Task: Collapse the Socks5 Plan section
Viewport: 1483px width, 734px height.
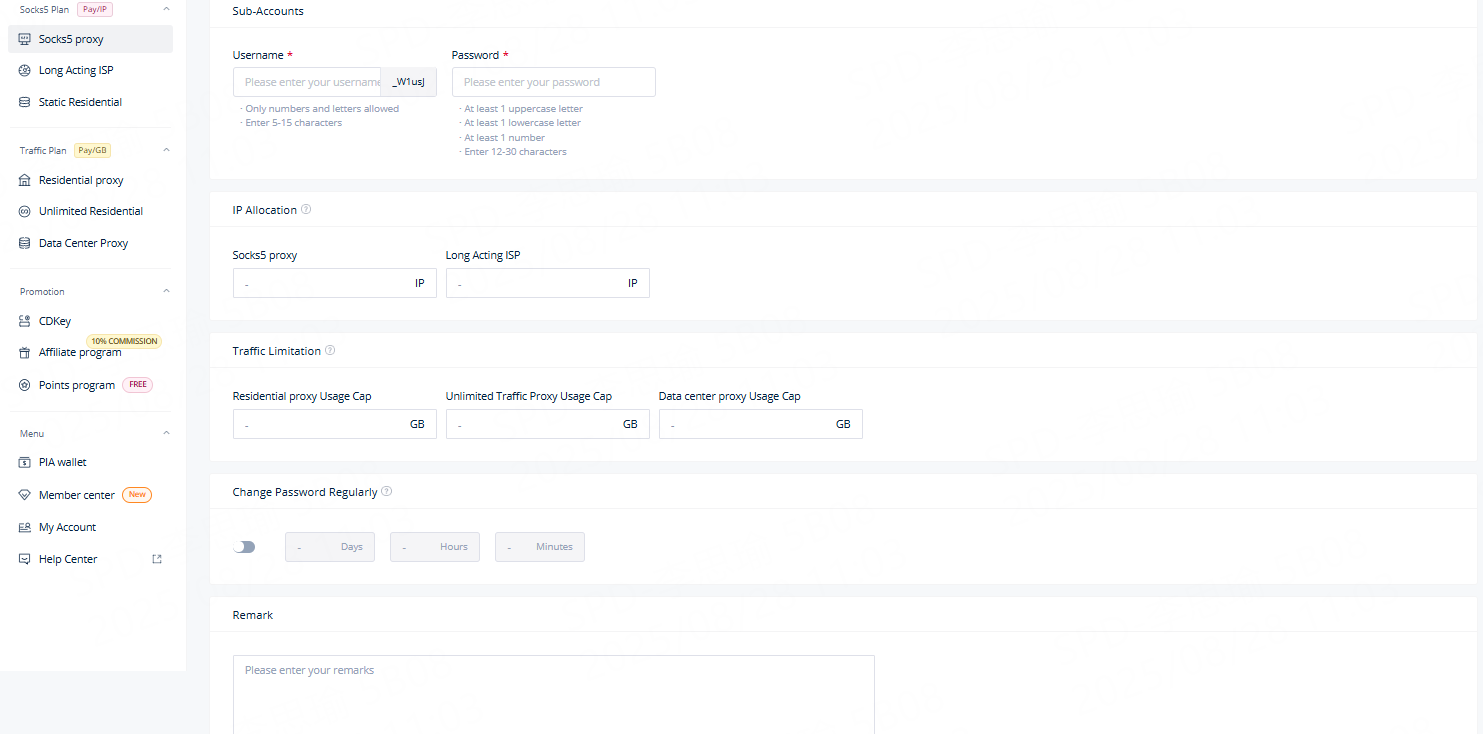Action: click(166, 9)
